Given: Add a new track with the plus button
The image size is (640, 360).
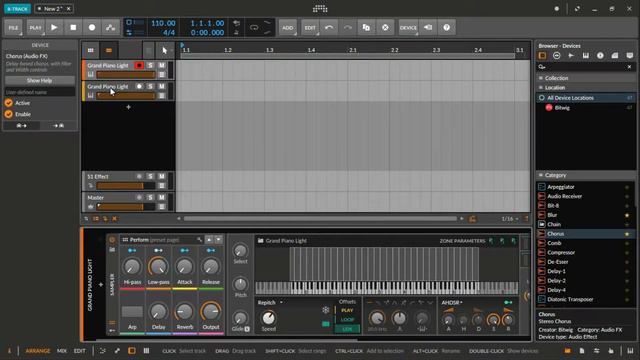Looking at the screenshot, I should 128,107.
